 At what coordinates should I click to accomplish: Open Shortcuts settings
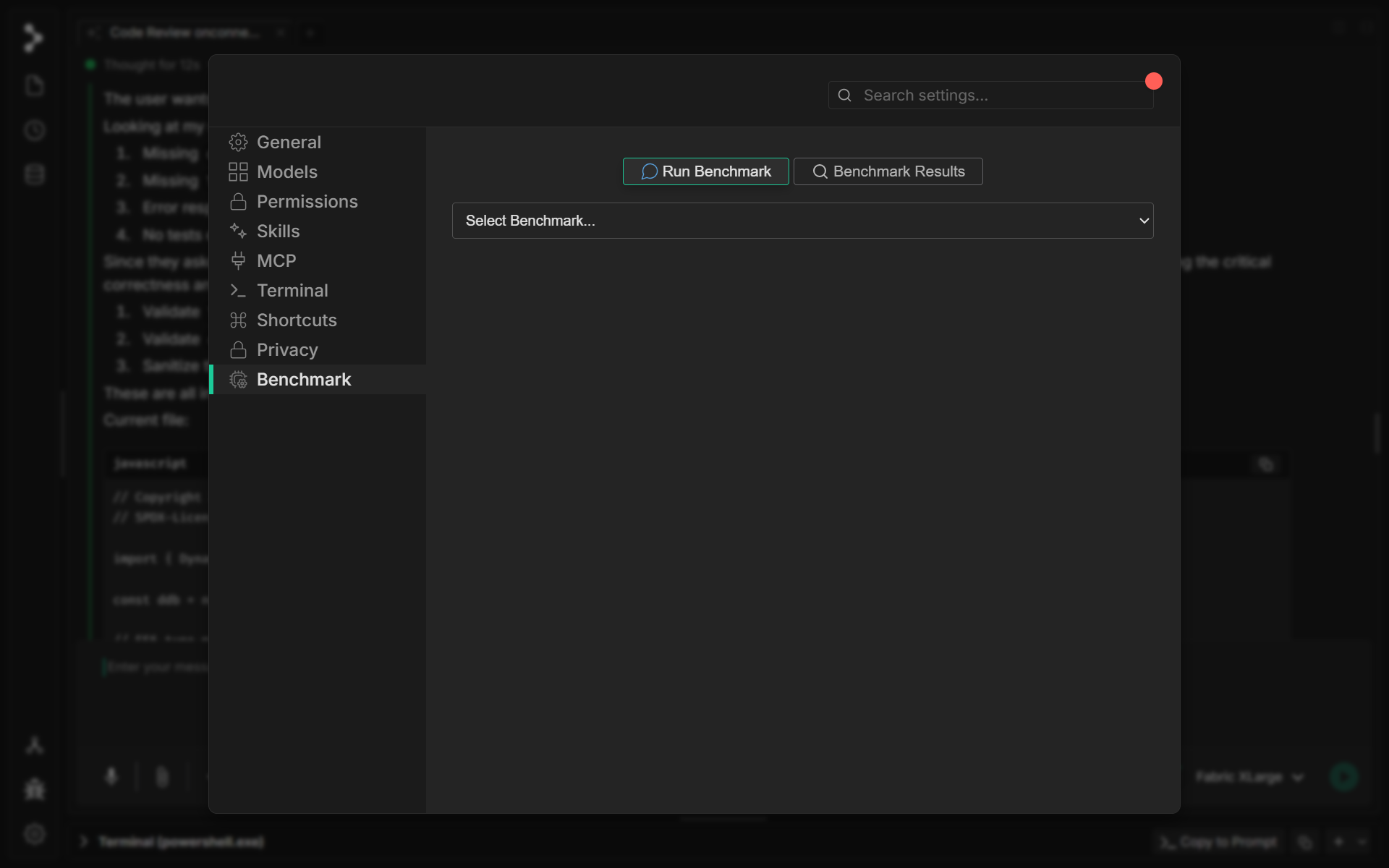pyautogui.click(x=318, y=320)
